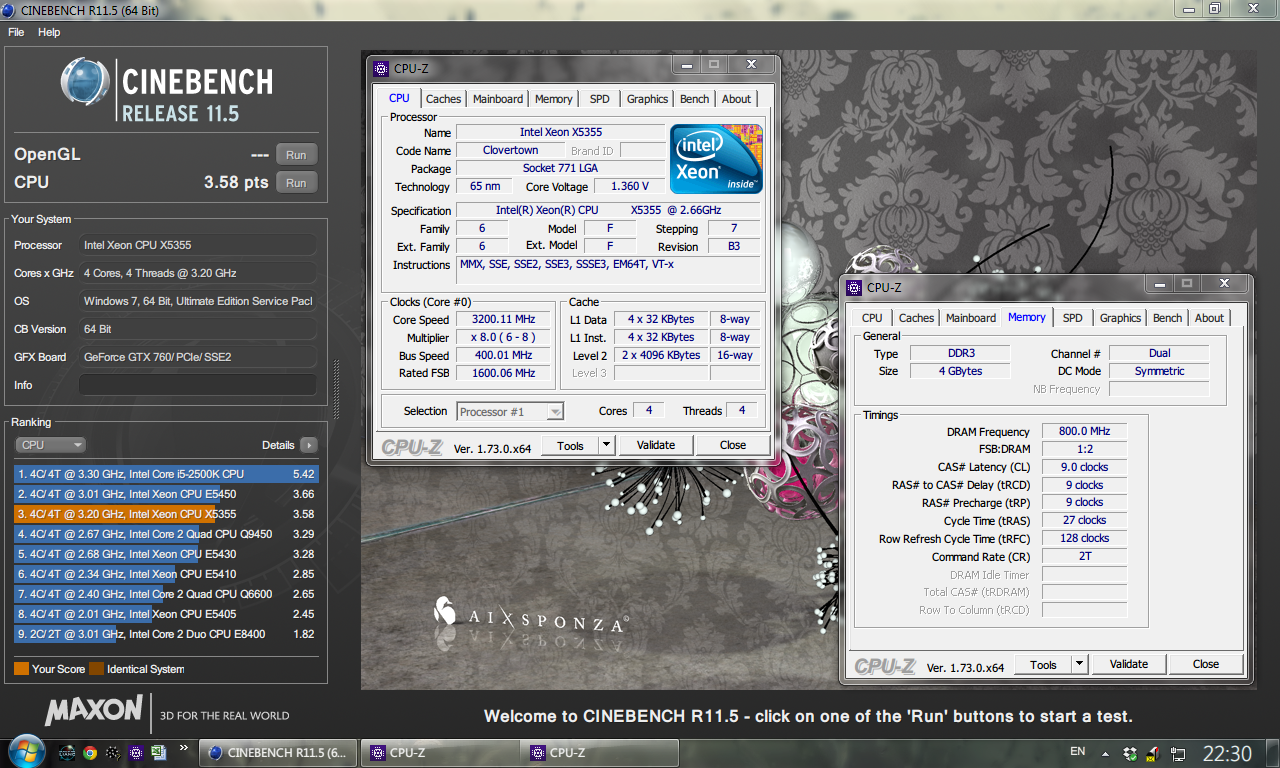Switch to CPU tab in Memory CPU-Z window

point(872,318)
